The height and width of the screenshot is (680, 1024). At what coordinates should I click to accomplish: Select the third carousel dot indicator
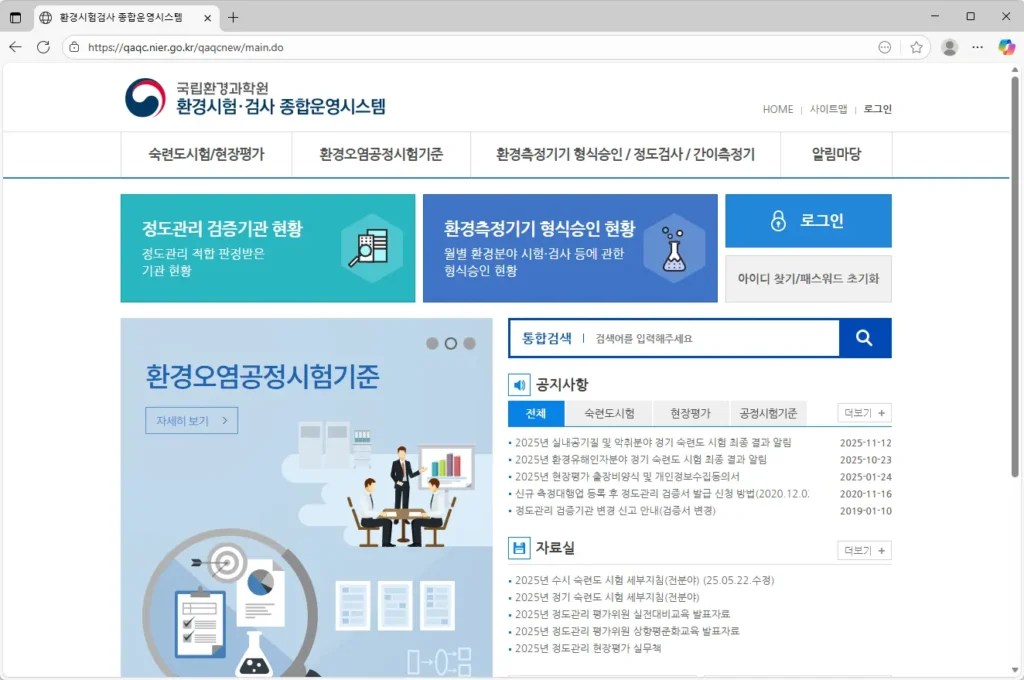pos(470,344)
